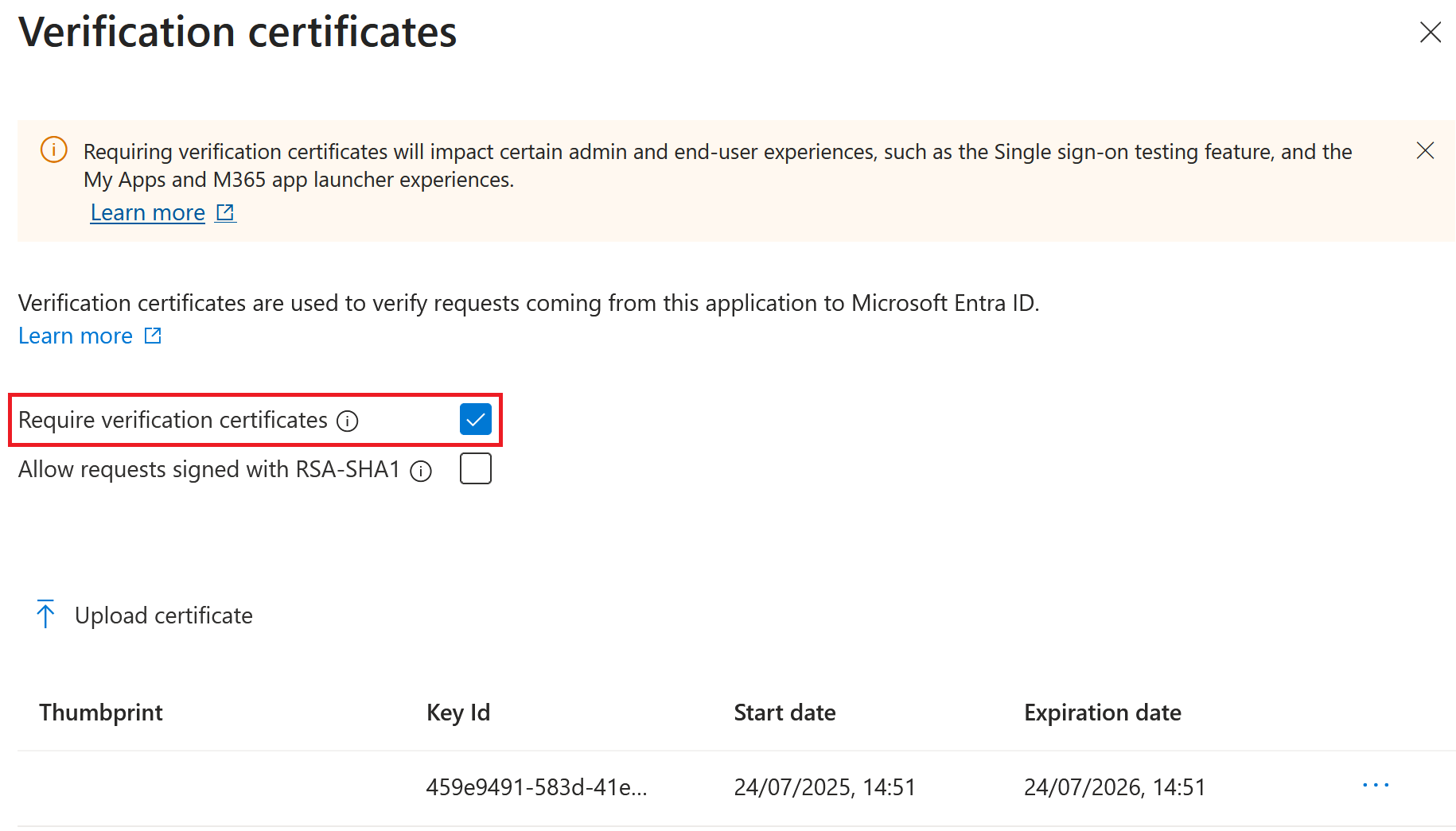Click external link icon below description text
Screen dimensions: 1456x831
coord(153,336)
